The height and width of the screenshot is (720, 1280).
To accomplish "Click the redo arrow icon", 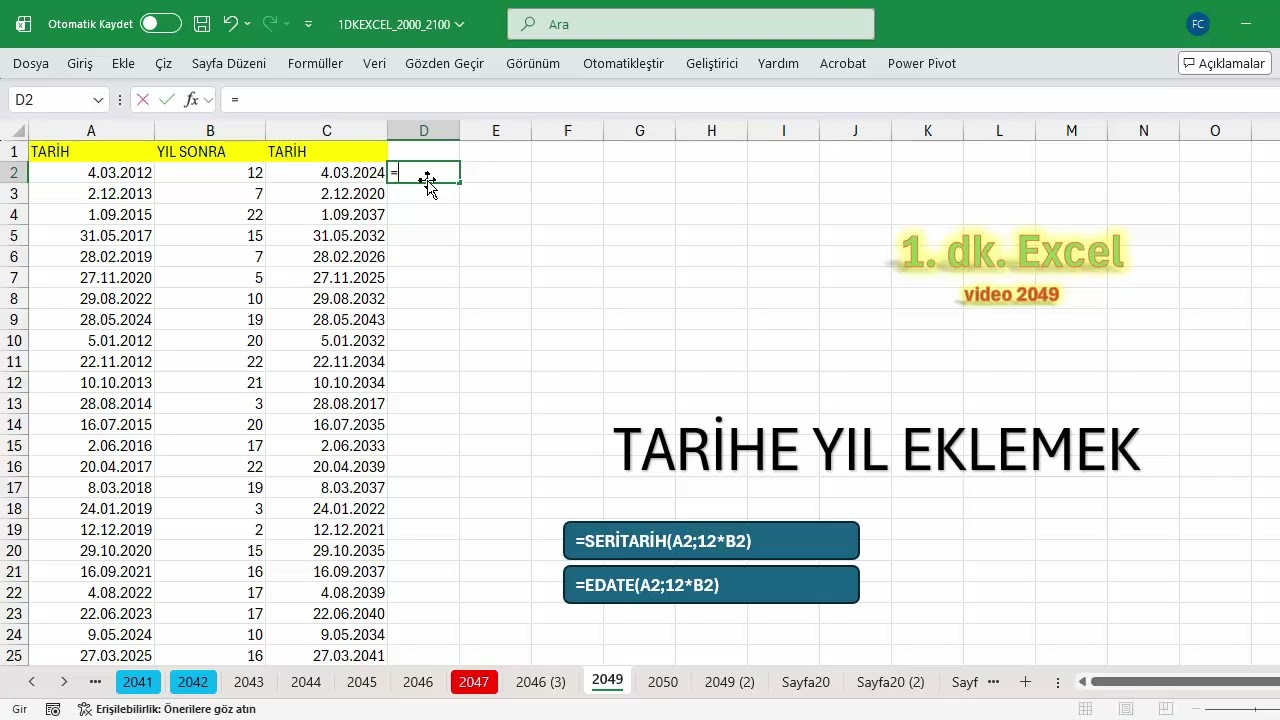I will click(270, 23).
